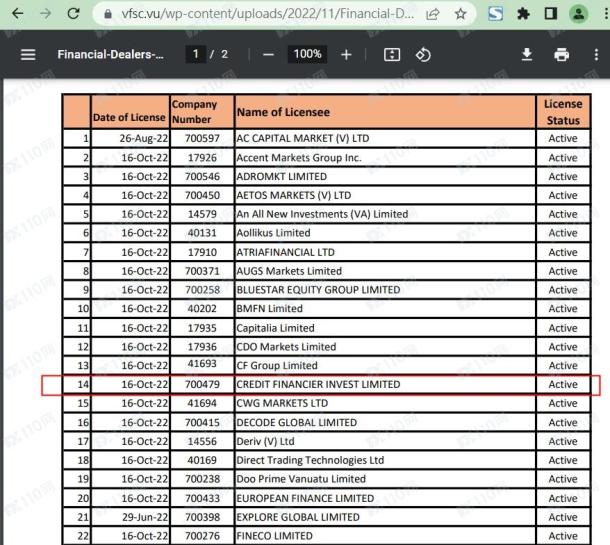This screenshot has width=610, height=545.
Task: Open the Extensions puzzle menu
Action: click(523, 14)
